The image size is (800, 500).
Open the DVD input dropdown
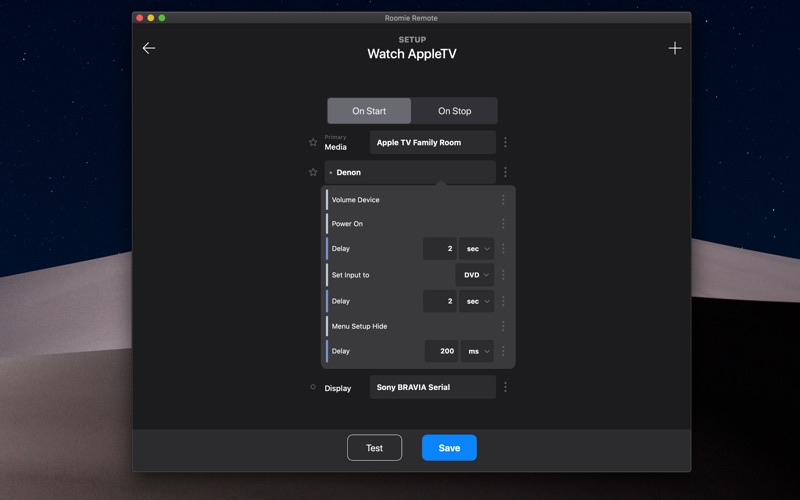[x=474, y=275]
